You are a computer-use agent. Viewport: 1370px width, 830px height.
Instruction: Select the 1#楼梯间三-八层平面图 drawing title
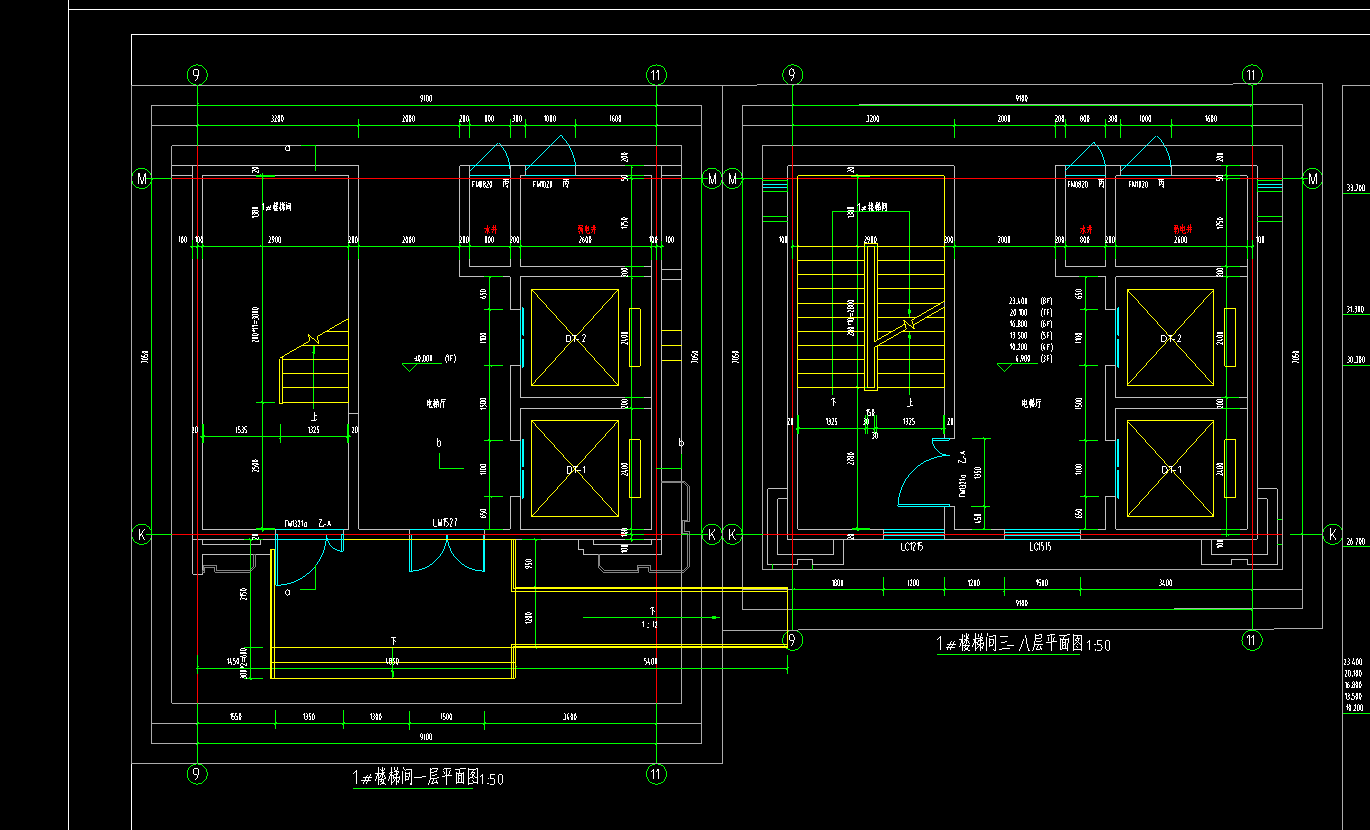(x=1009, y=644)
